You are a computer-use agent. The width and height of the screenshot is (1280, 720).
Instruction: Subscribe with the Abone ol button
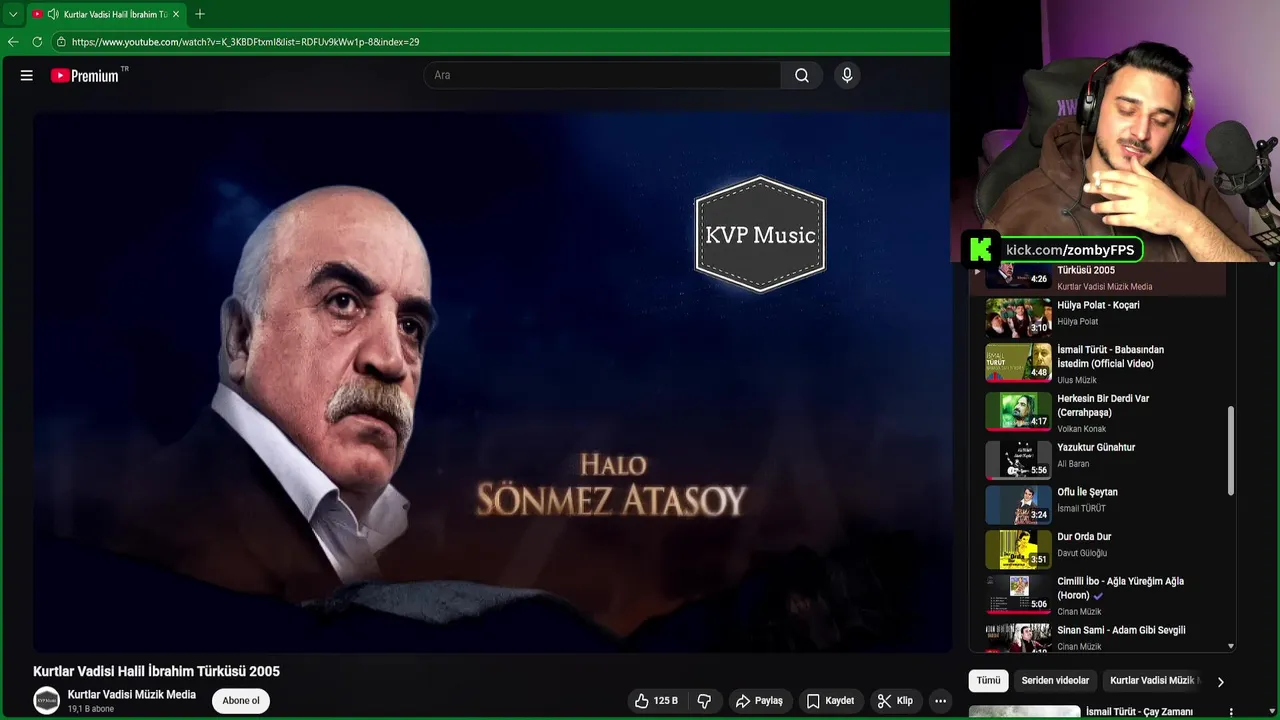[241, 701]
